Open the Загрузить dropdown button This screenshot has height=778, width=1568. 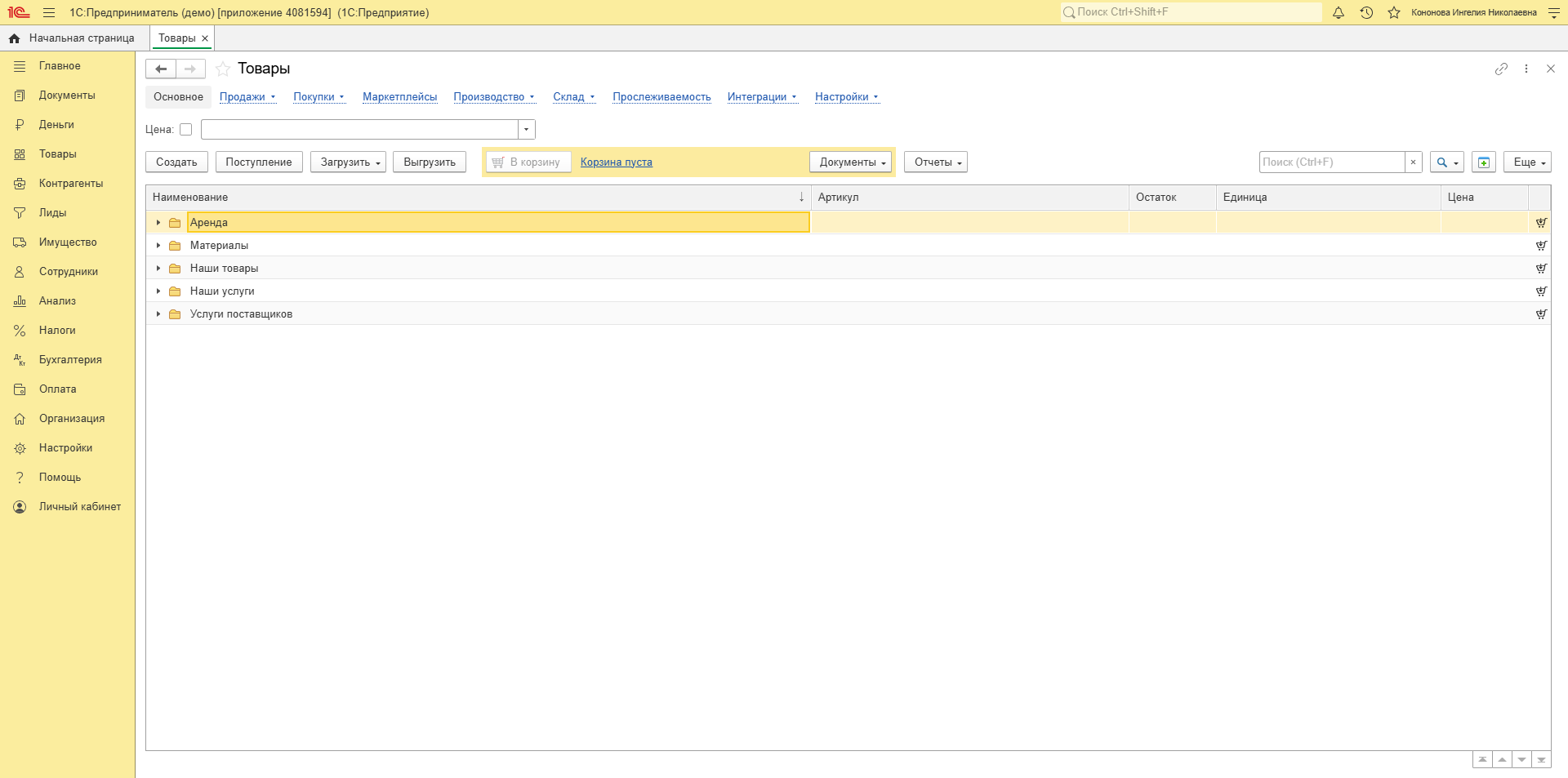click(348, 162)
